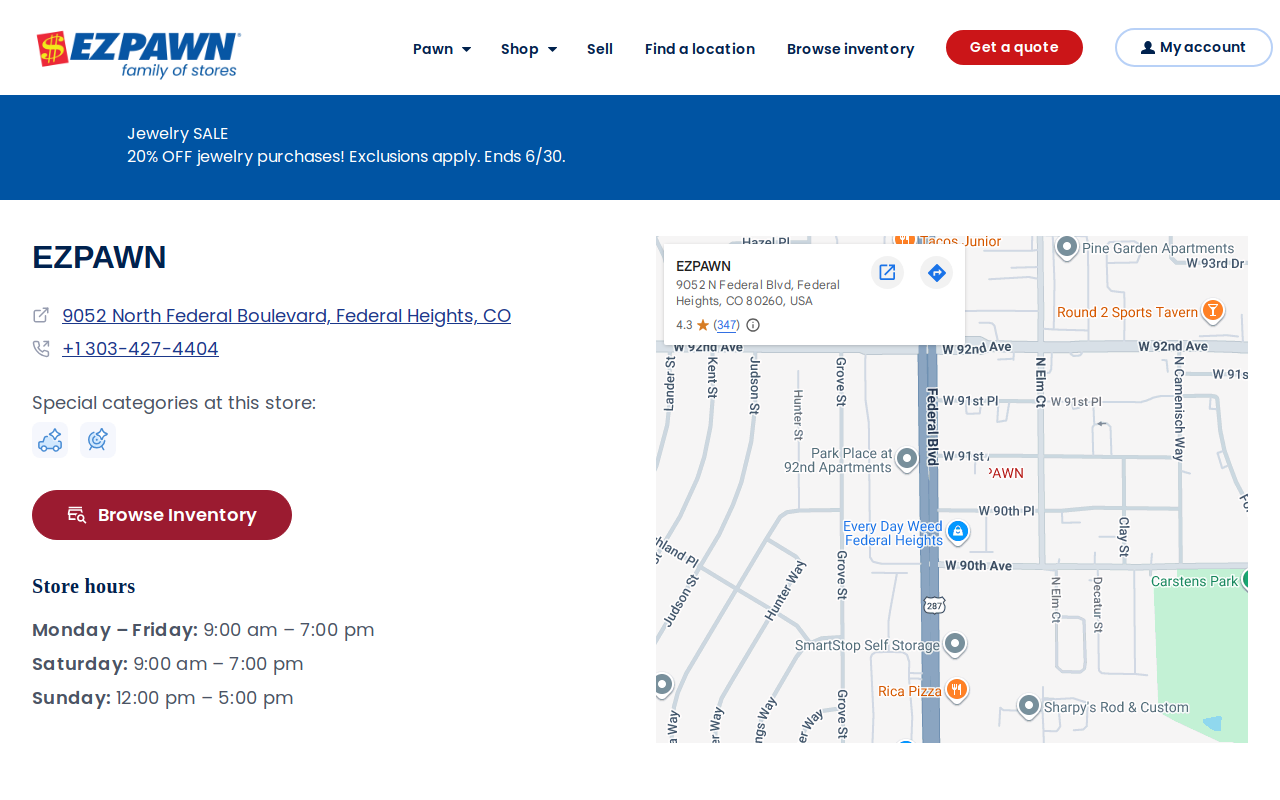Click the phone icon beside the number
Viewport: 1280px width, 800px height.
[x=41, y=348]
